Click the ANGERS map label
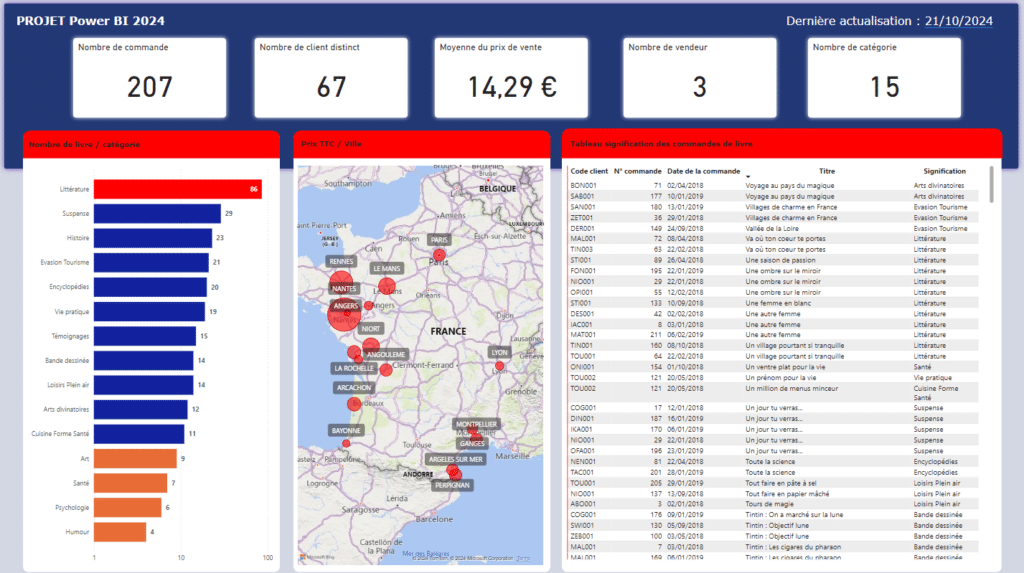 [x=346, y=306]
